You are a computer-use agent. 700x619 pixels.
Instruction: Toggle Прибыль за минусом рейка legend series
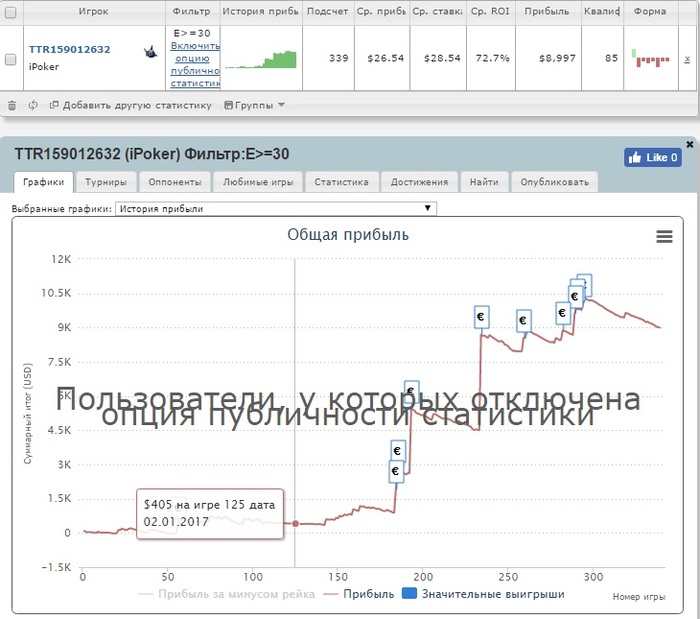227,594
